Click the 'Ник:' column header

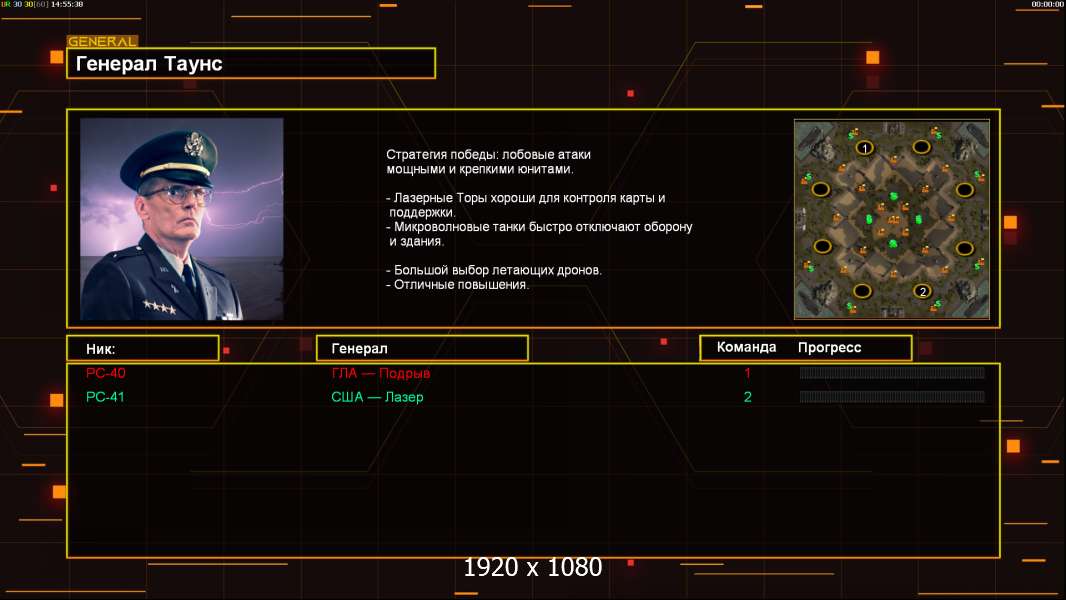point(143,349)
